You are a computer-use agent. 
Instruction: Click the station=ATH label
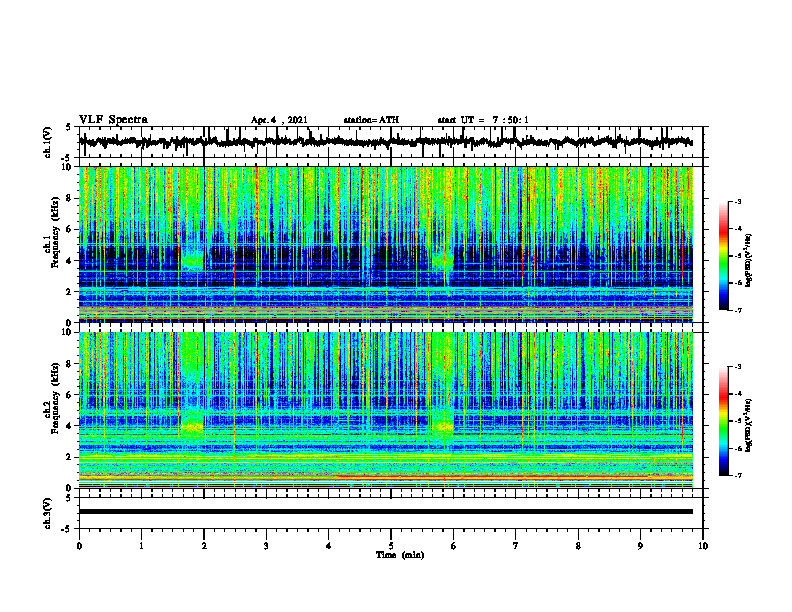(371, 120)
